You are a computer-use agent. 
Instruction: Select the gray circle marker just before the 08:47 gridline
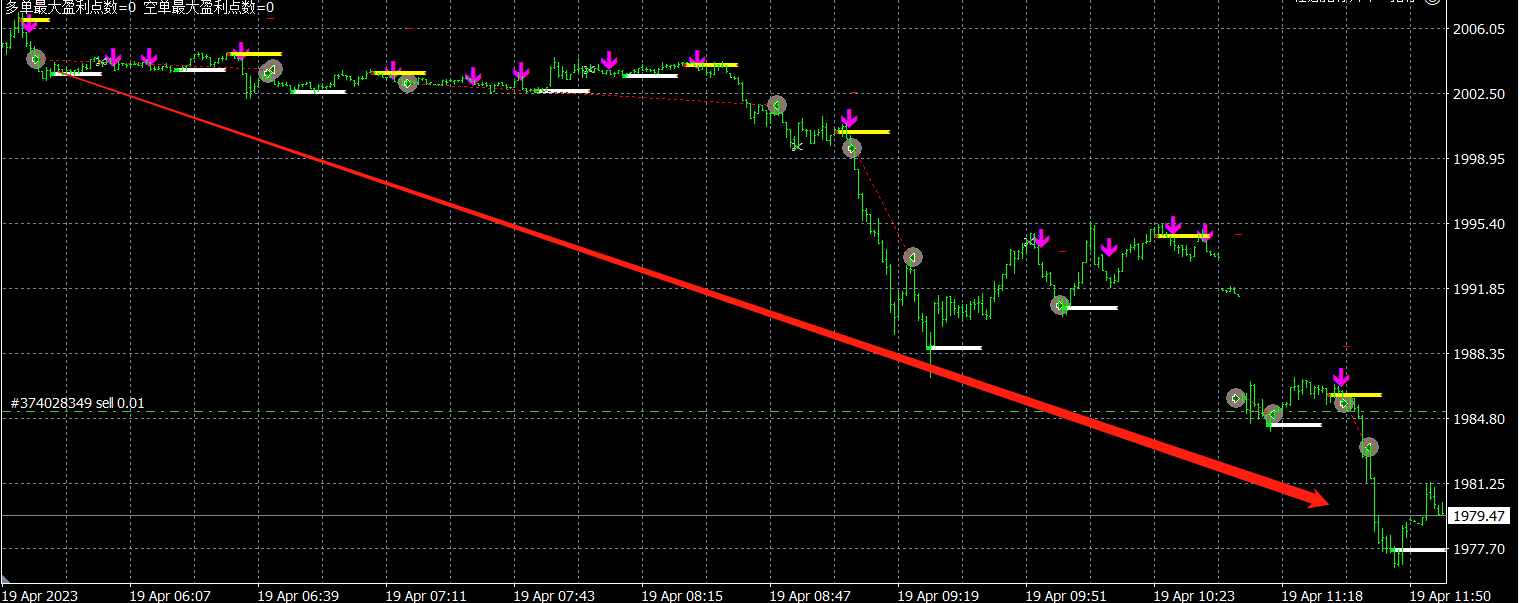tap(776, 105)
